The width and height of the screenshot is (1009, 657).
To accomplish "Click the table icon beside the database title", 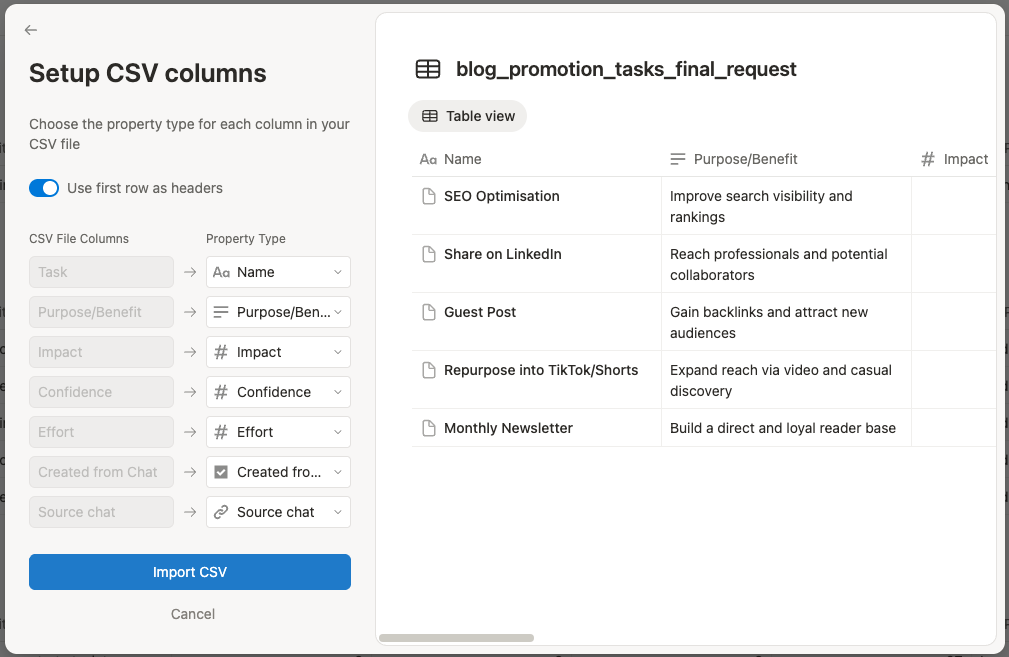I will [428, 69].
